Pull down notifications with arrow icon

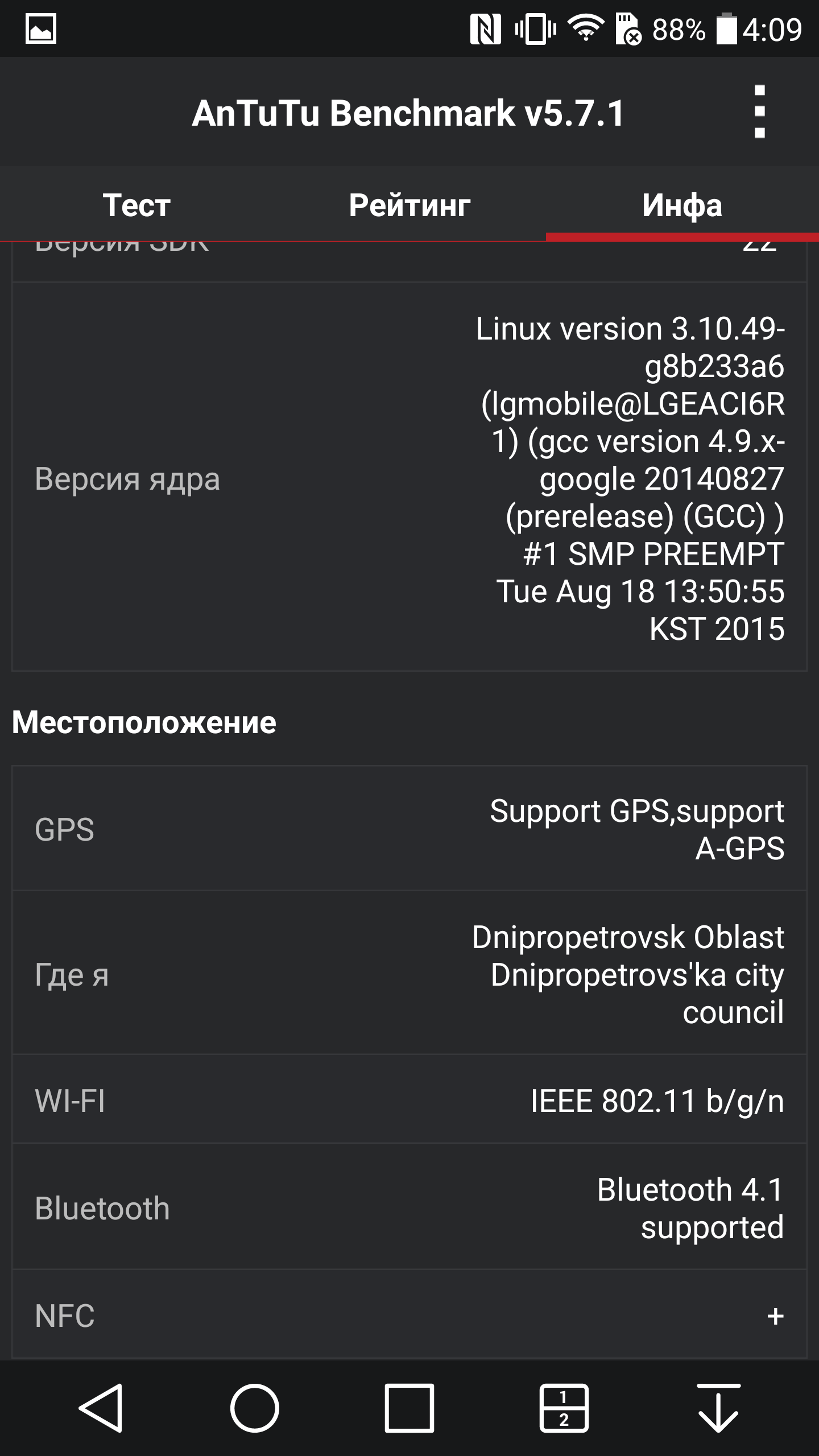click(718, 1408)
